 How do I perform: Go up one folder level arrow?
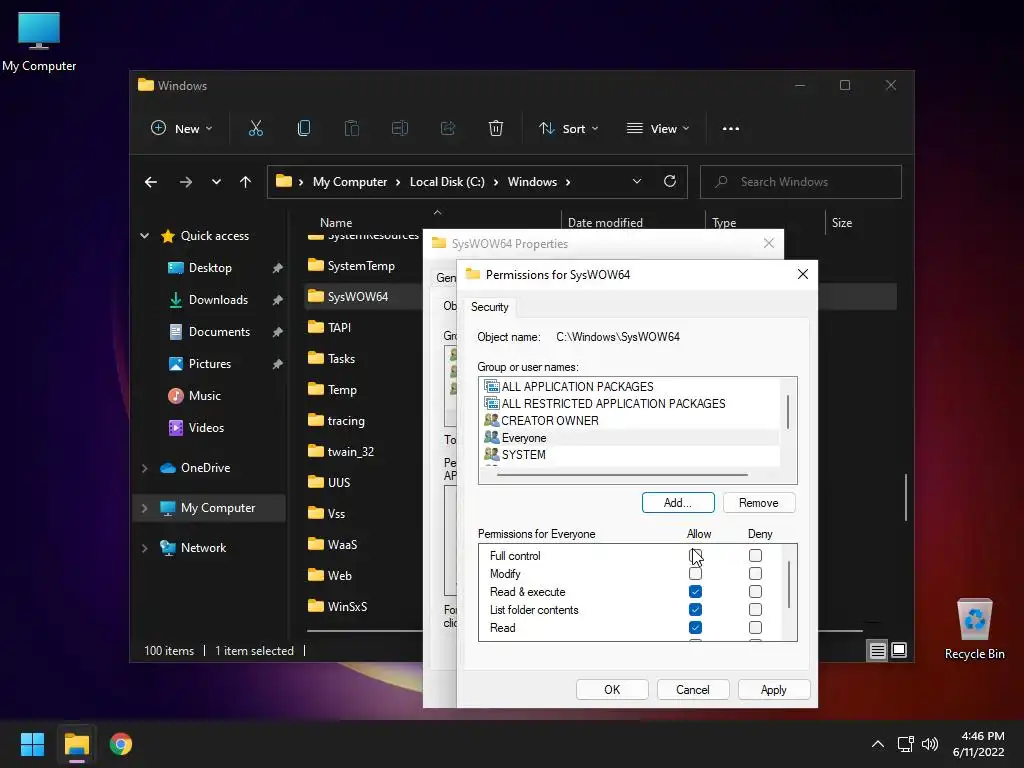click(x=246, y=182)
